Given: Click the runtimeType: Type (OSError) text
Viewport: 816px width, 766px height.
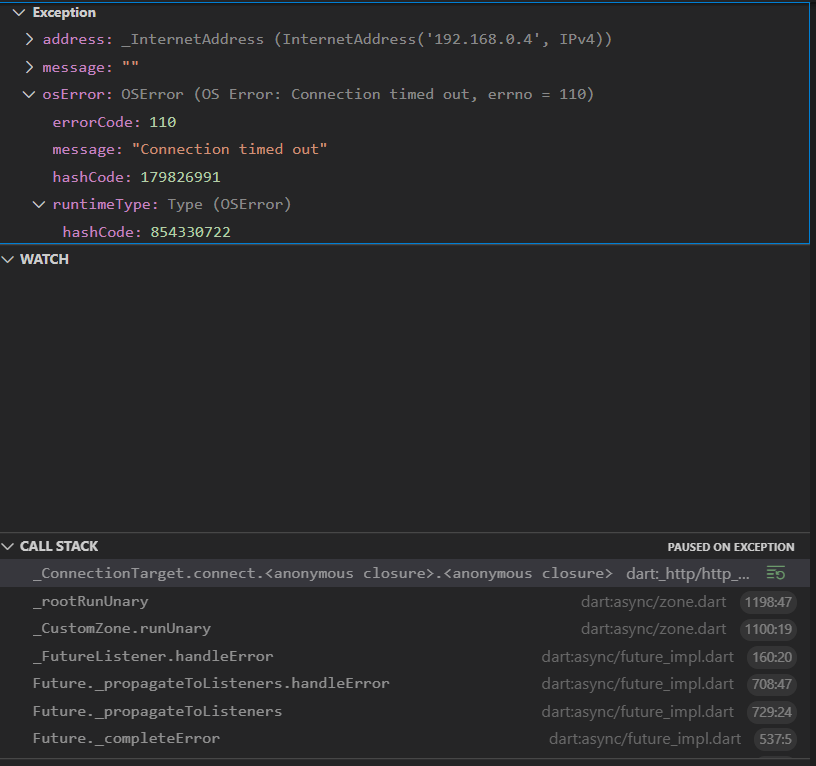Looking at the screenshot, I should tap(172, 205).
